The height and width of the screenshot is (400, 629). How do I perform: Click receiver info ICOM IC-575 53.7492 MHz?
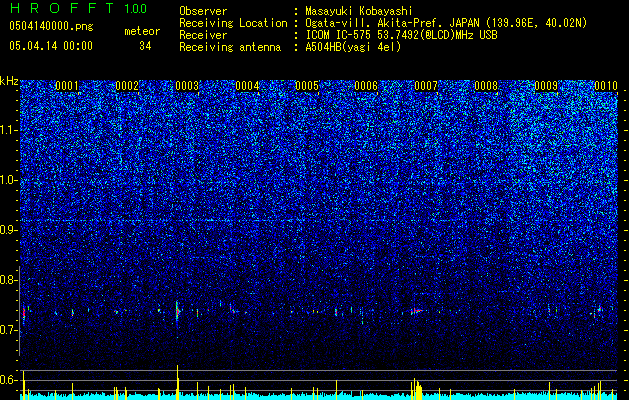(401, 35)
